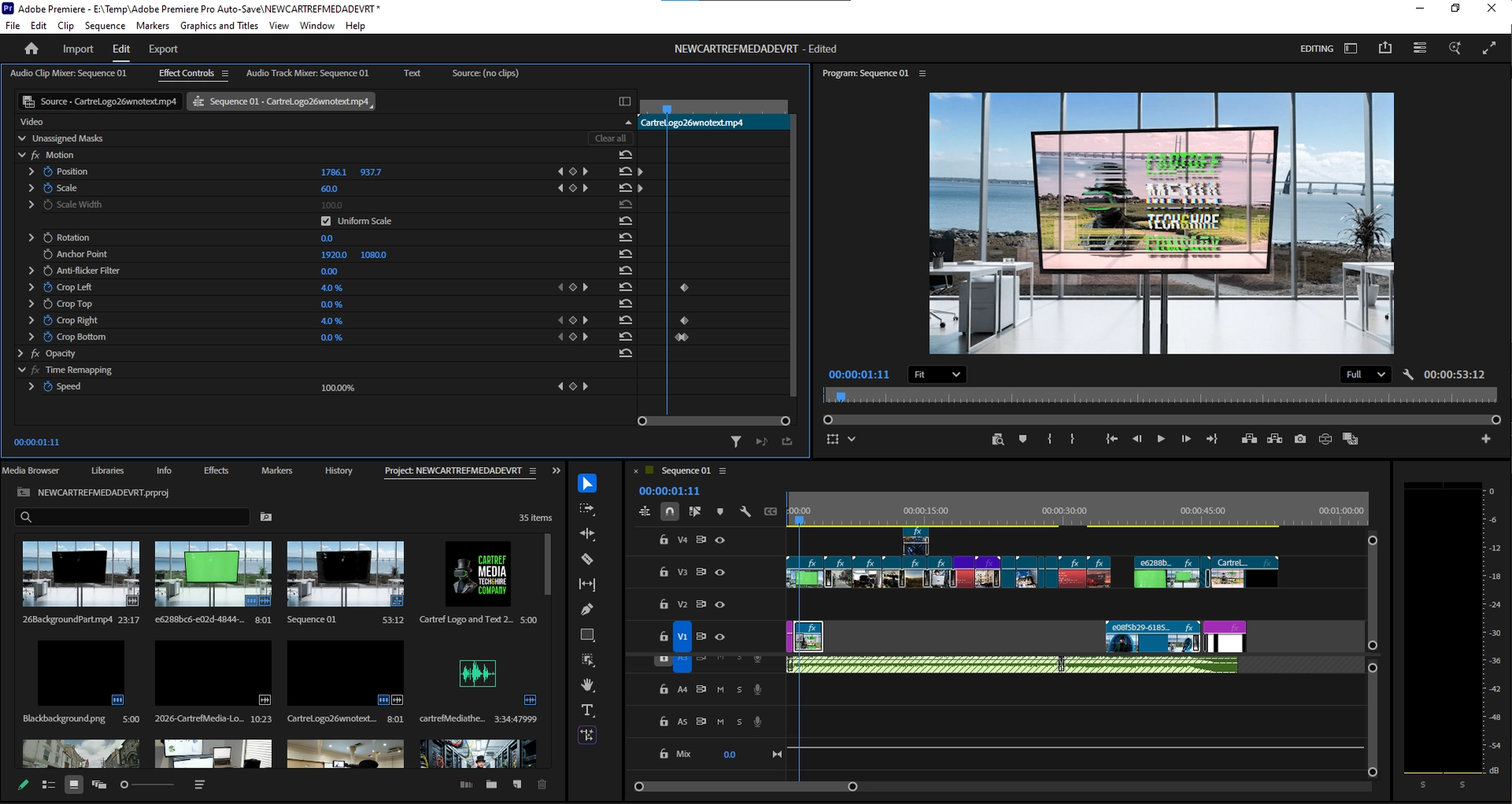Open the Home screen icon
The height and width of the screenshot is (804, 1512).
(31, 49)
